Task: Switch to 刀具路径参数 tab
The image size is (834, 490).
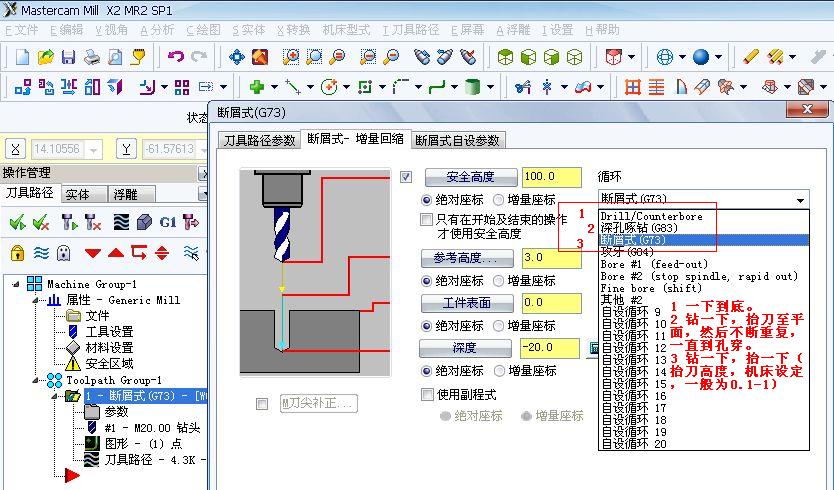Action: point(259,140)
